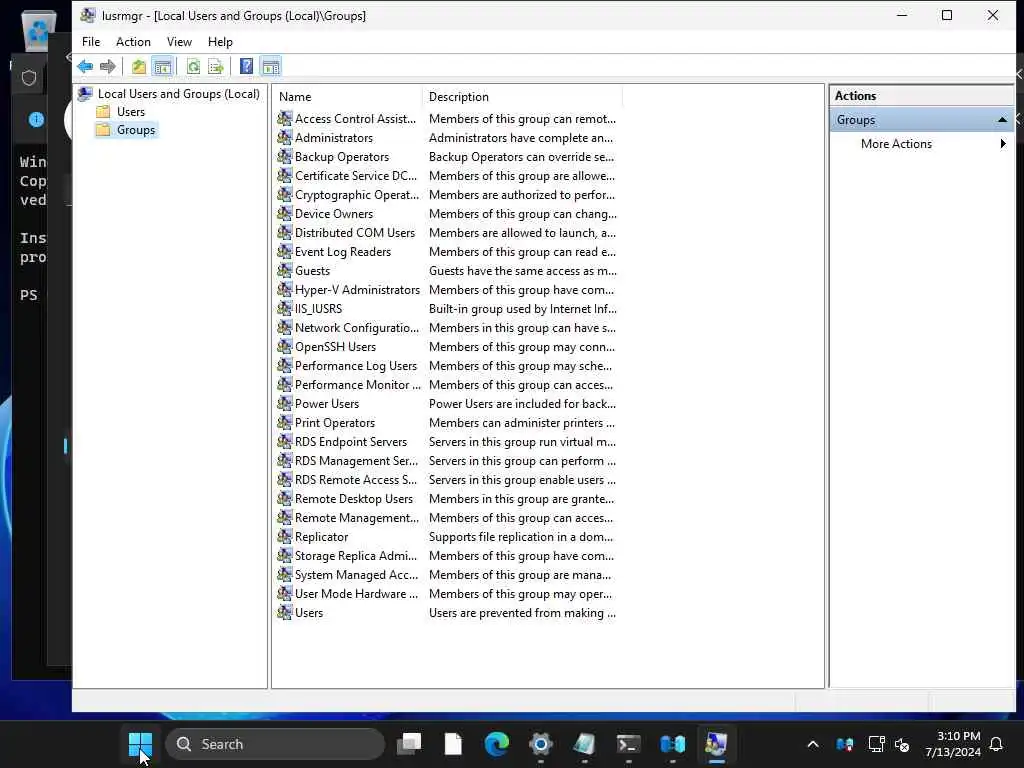Toggle the Show/Hide Action Pane icon
1024x768 pixels.
pyautogui.click(x=270, y=66)
